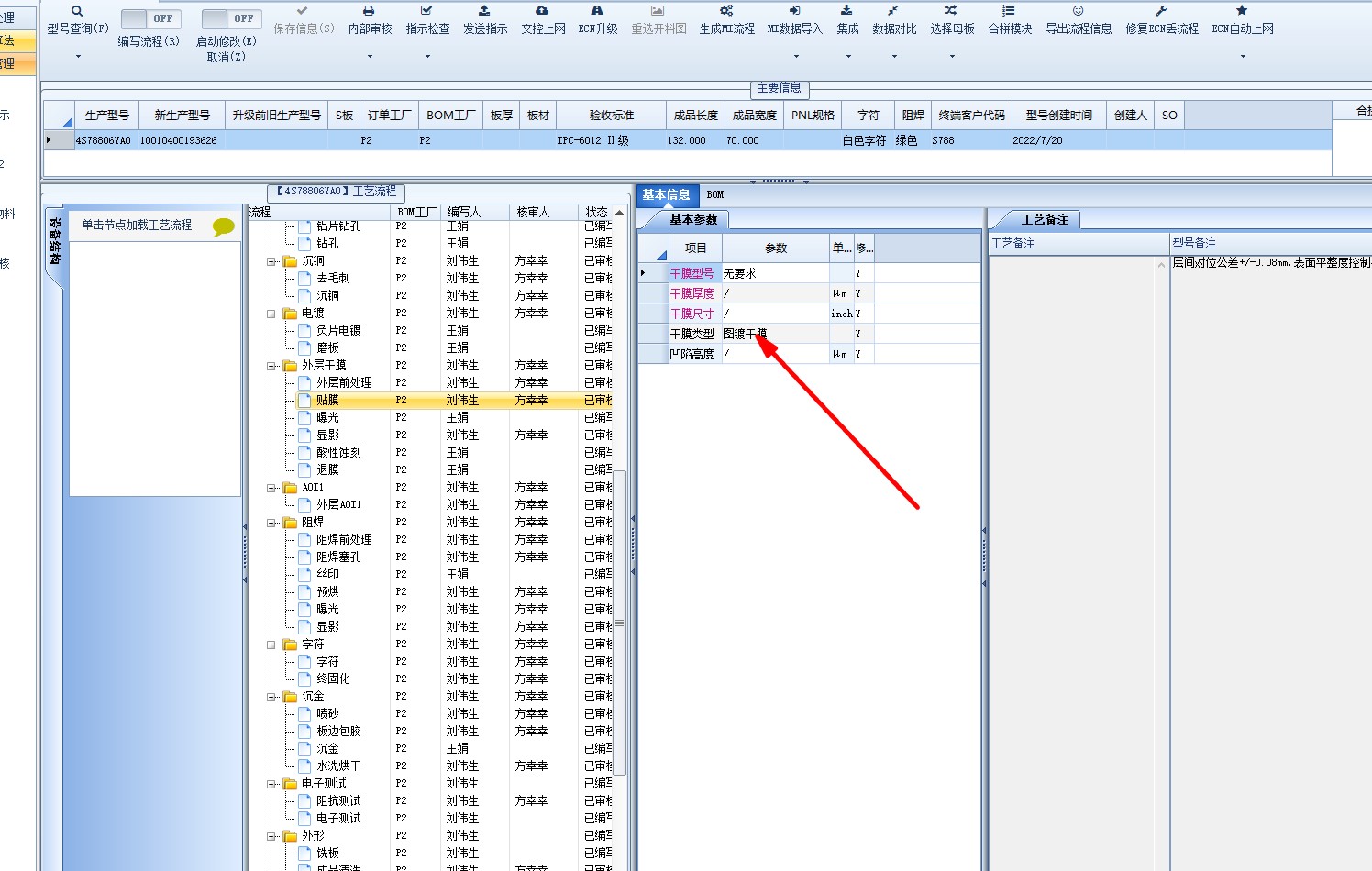Select the 工艺备注 tab
The height and width of the screenshot is (871, 1372).
(1045, 220)
